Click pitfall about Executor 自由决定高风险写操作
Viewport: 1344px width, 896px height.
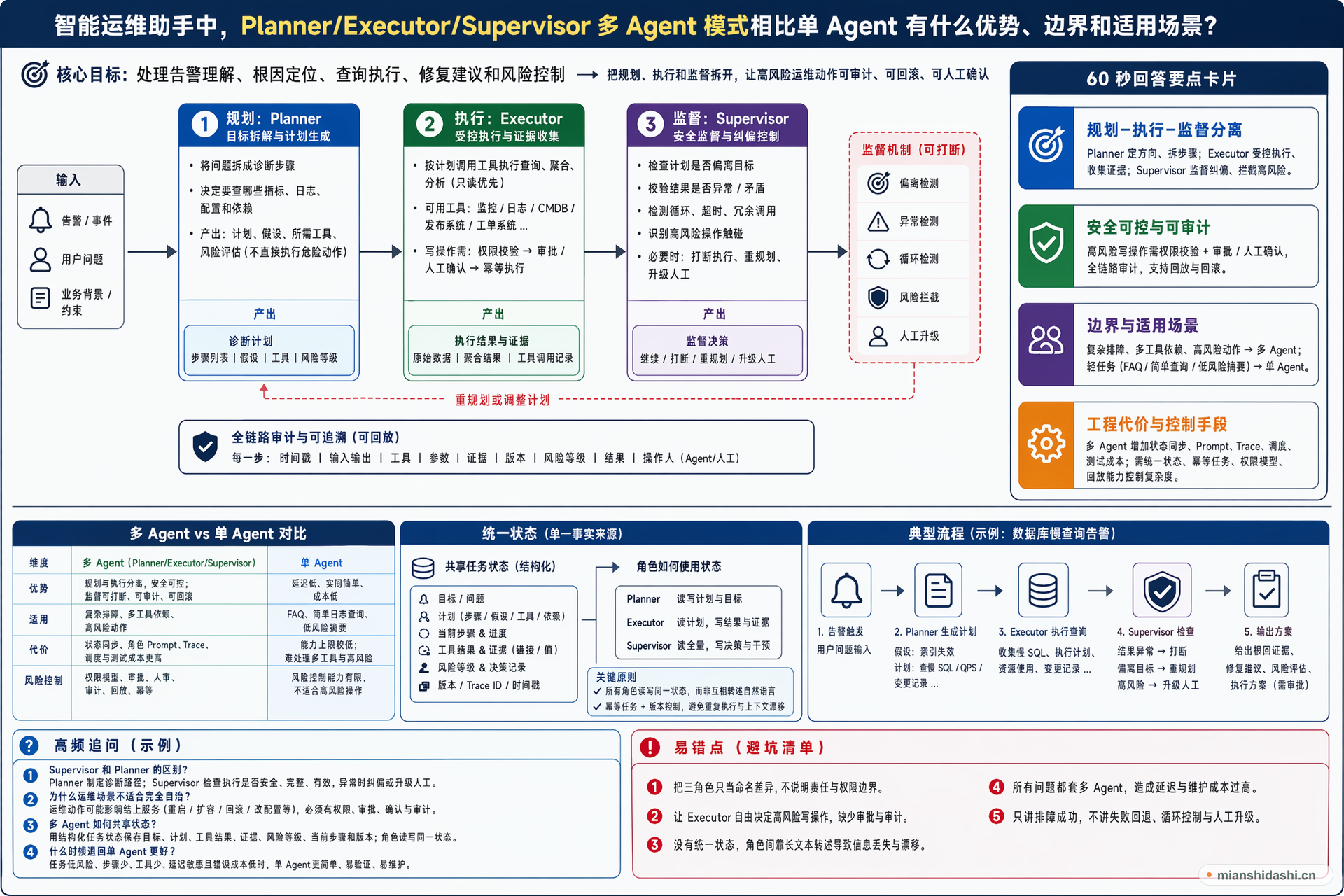791,817
